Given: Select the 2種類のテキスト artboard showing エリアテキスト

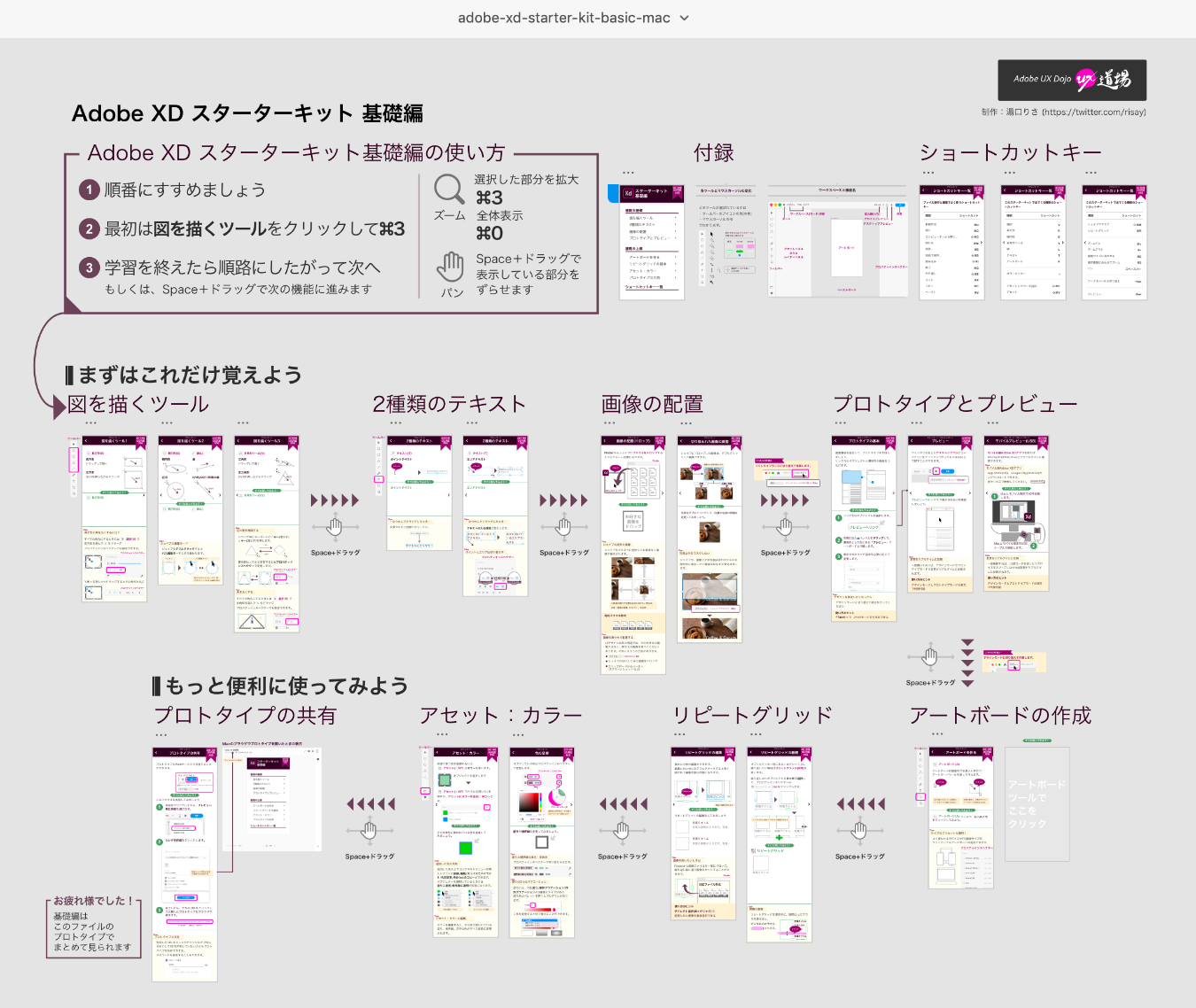Looking at the screenshot, I should [496, 516].
